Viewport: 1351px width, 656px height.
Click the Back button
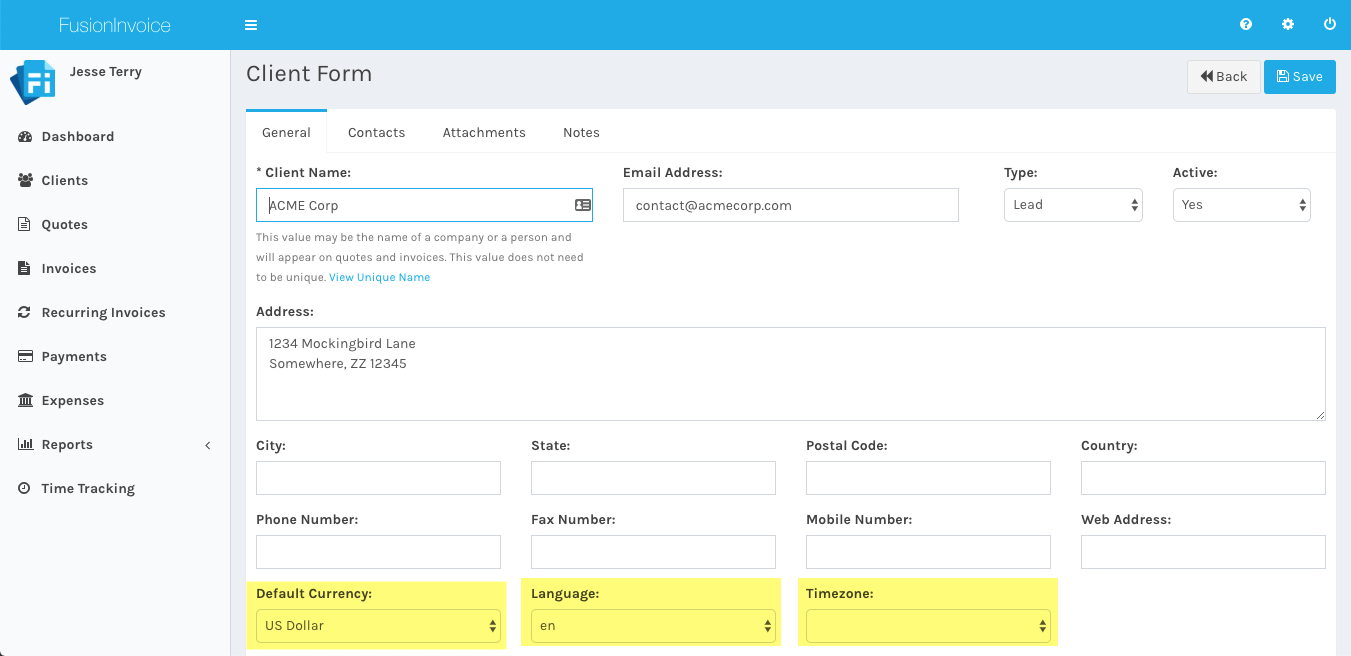(x=1223, y=77)
